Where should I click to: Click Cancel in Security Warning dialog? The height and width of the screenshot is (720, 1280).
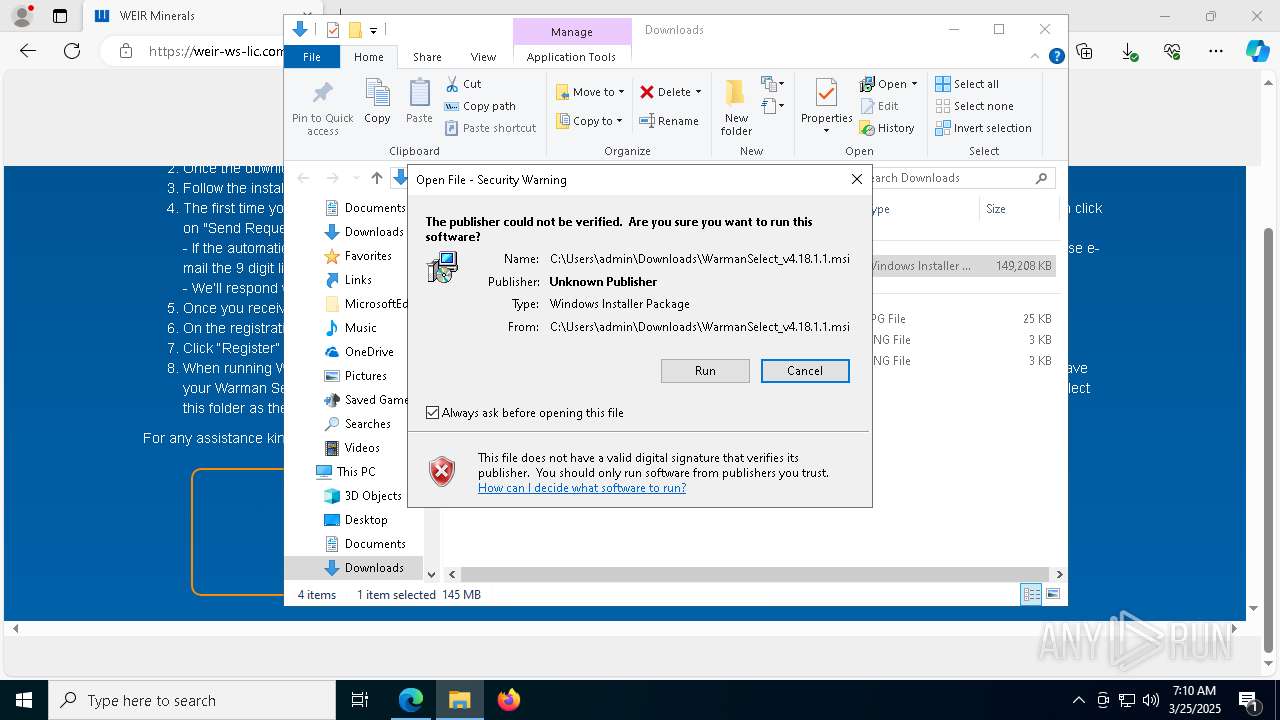(805, 371)
